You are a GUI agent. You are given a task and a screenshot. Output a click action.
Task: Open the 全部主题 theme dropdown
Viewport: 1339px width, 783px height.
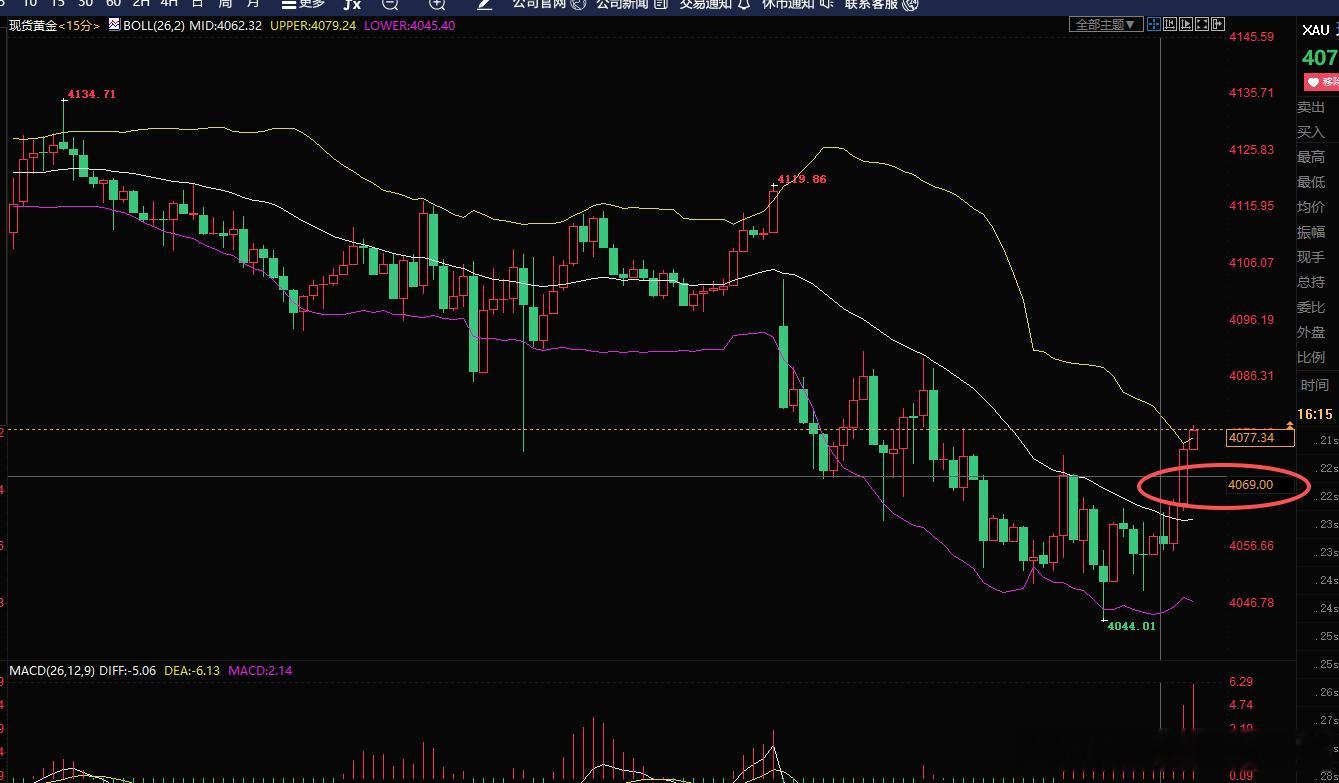click(x=1106, y=24)
